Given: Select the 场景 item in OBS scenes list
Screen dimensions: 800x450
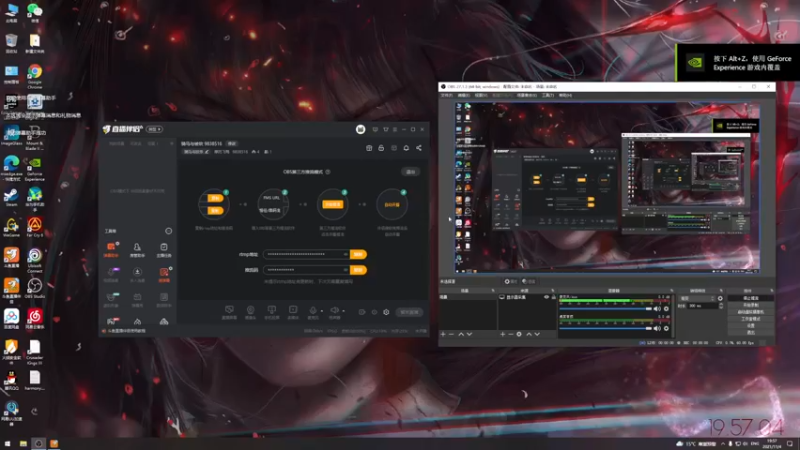Looking at the screenshot, I should pos(467,297).
